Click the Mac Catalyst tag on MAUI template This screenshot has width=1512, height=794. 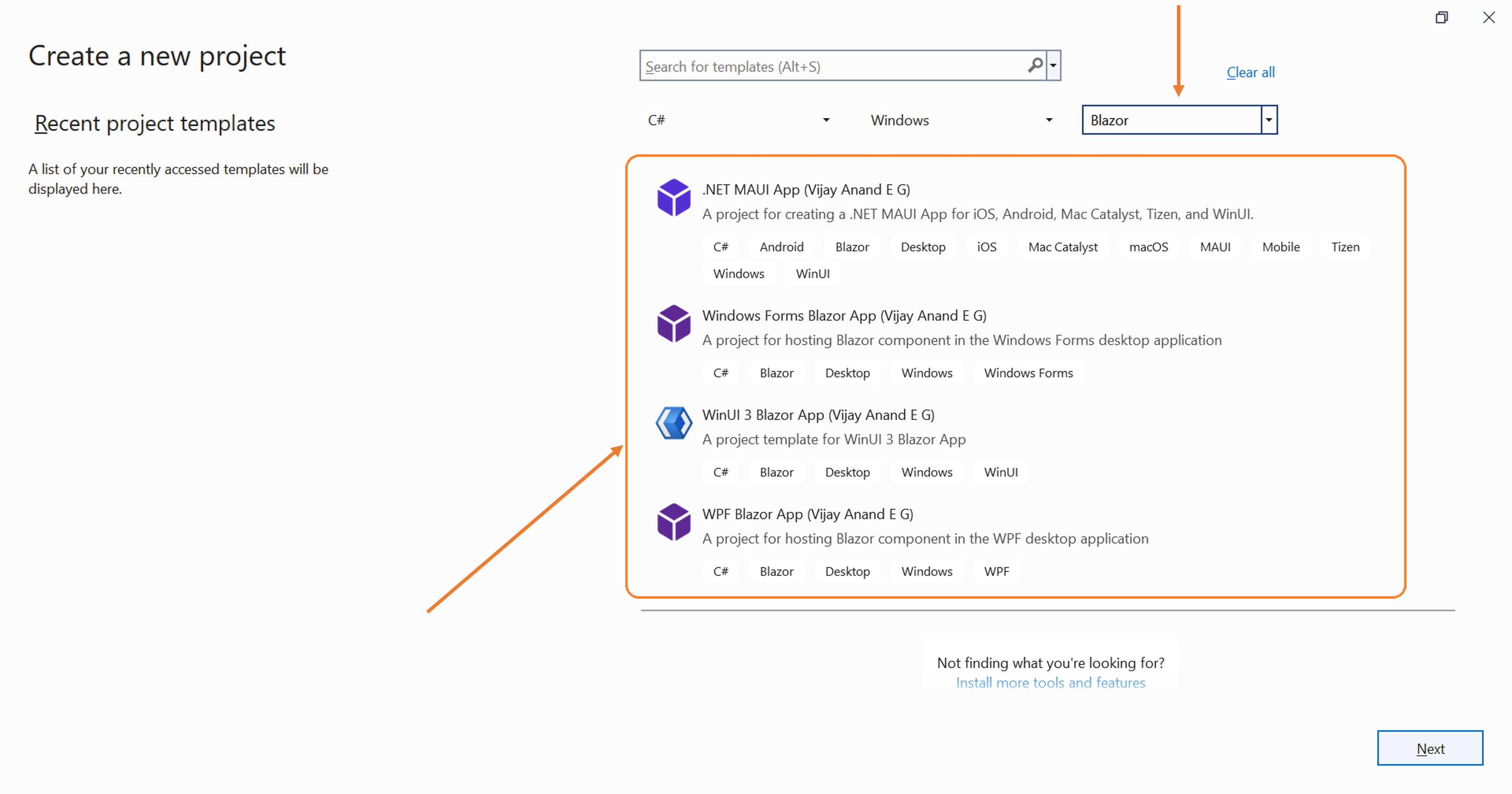(x=1062, y=247)
